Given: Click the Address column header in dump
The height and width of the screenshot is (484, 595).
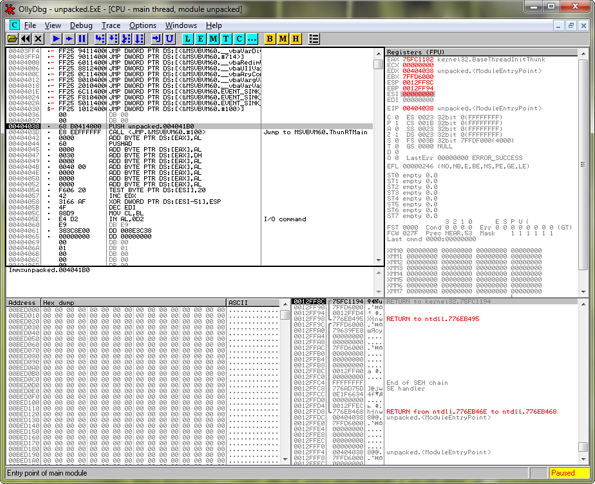Looking at the screenshot, I should pyautogui.click(x=23, y=303).
